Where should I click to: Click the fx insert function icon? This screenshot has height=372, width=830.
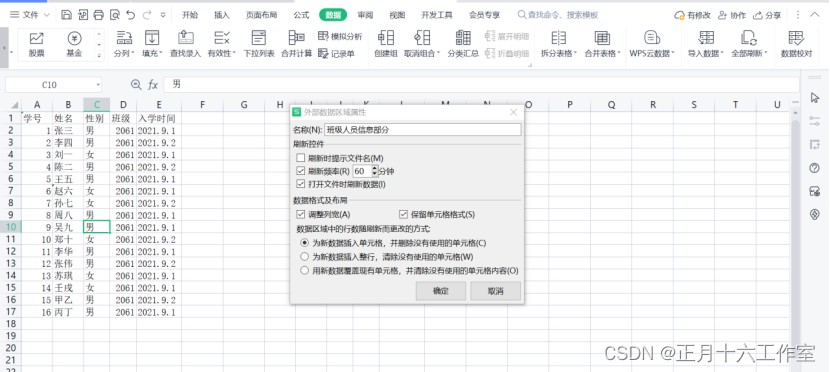153,85
